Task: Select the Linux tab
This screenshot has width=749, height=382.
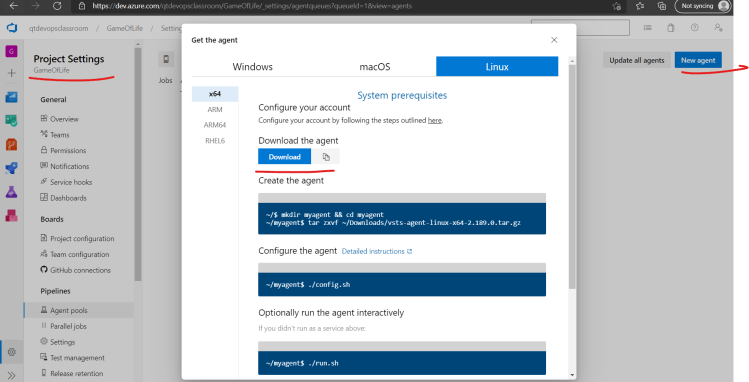Action: click(x=497, y=66)
